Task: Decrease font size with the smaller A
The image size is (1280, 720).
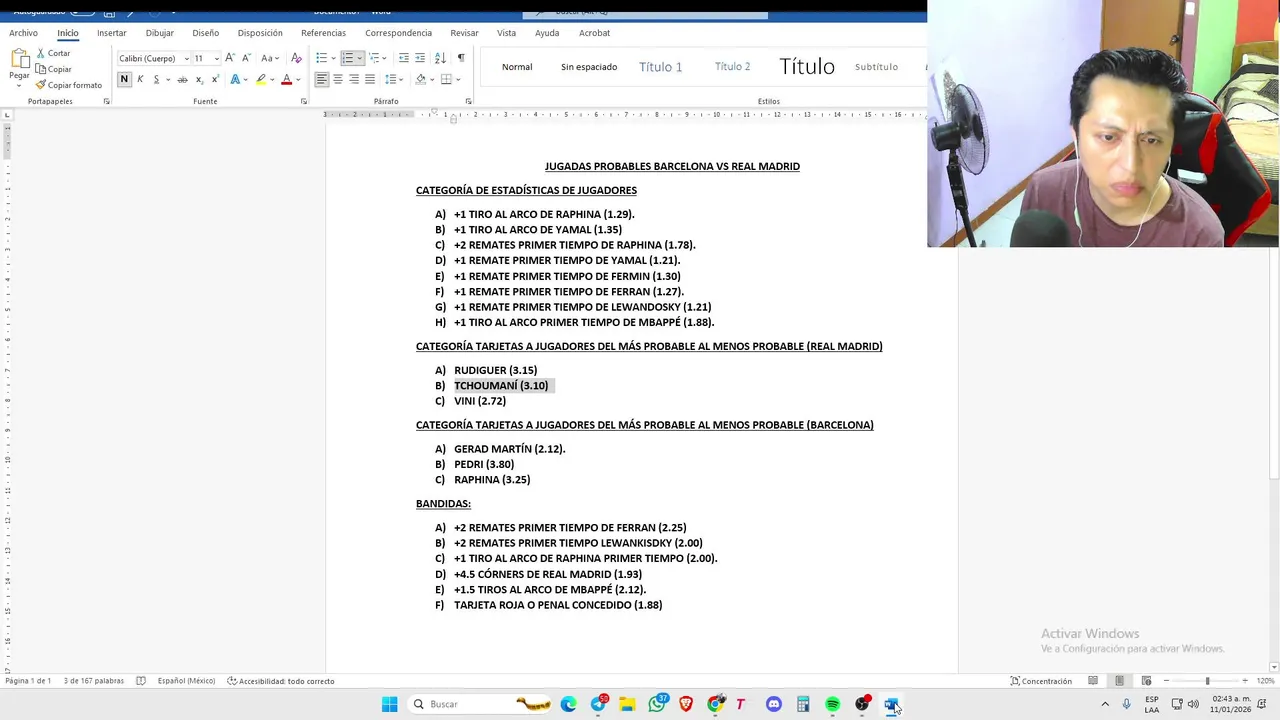Action: tap(246, 58)
